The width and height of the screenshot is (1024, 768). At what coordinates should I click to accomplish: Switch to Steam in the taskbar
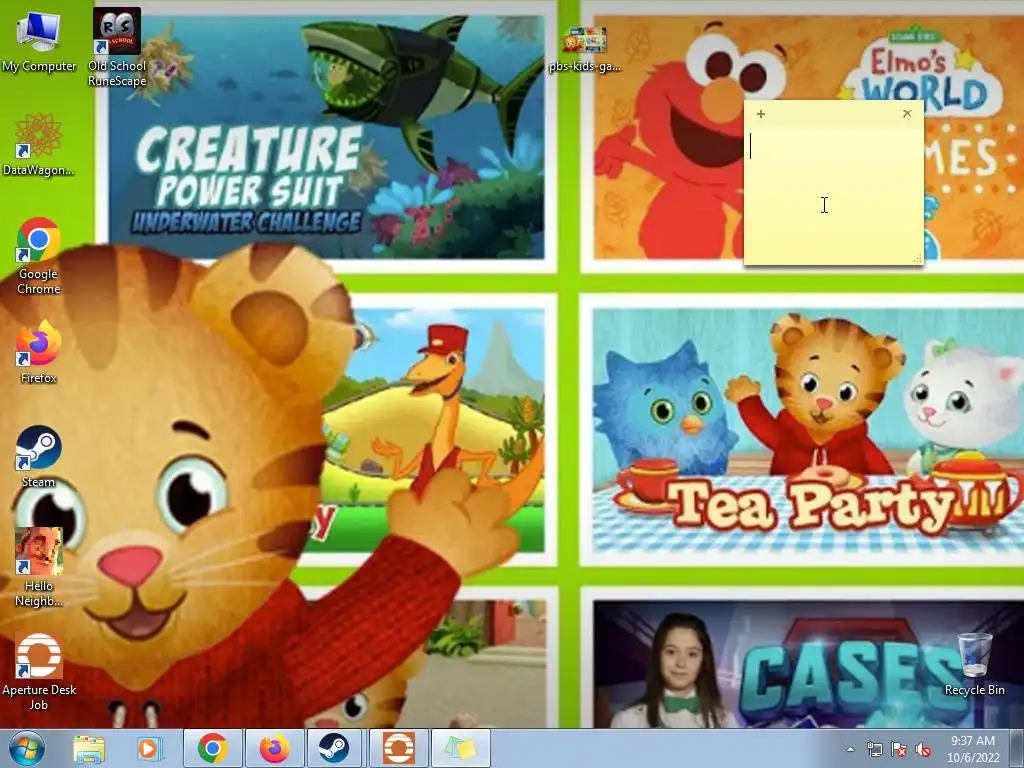(334, 748)
